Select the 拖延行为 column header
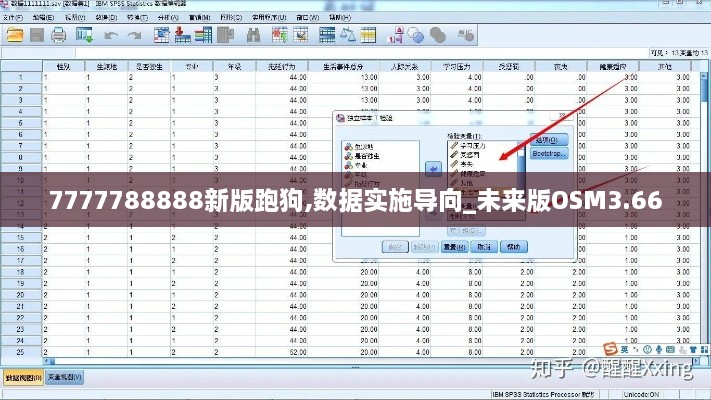 [282, 67]
